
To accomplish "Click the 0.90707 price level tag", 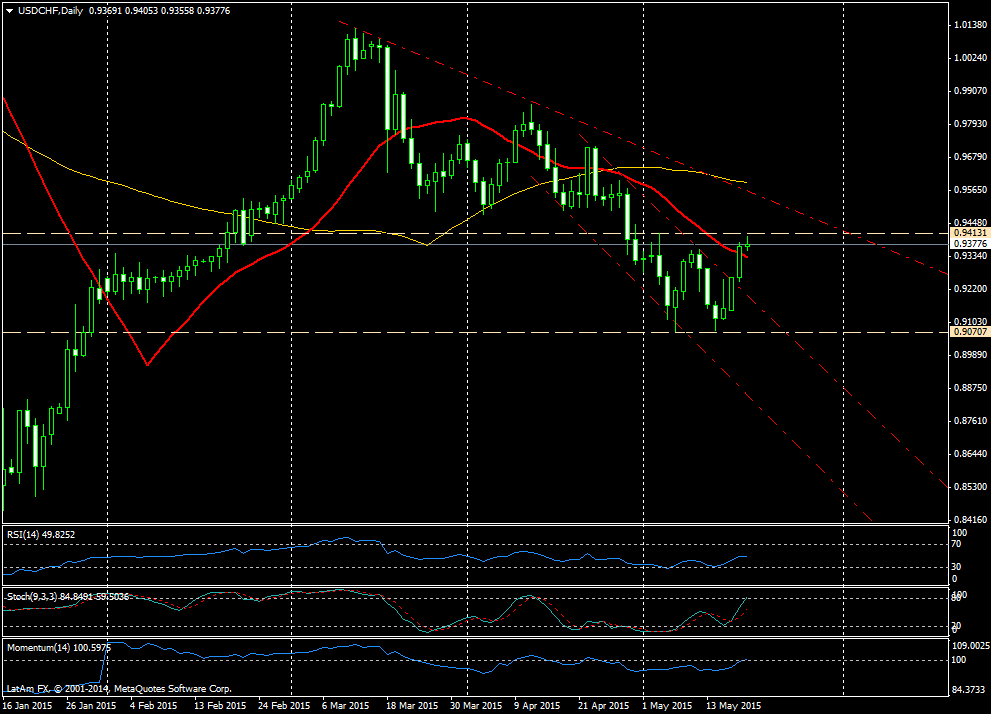I will [x=968, y=331].
